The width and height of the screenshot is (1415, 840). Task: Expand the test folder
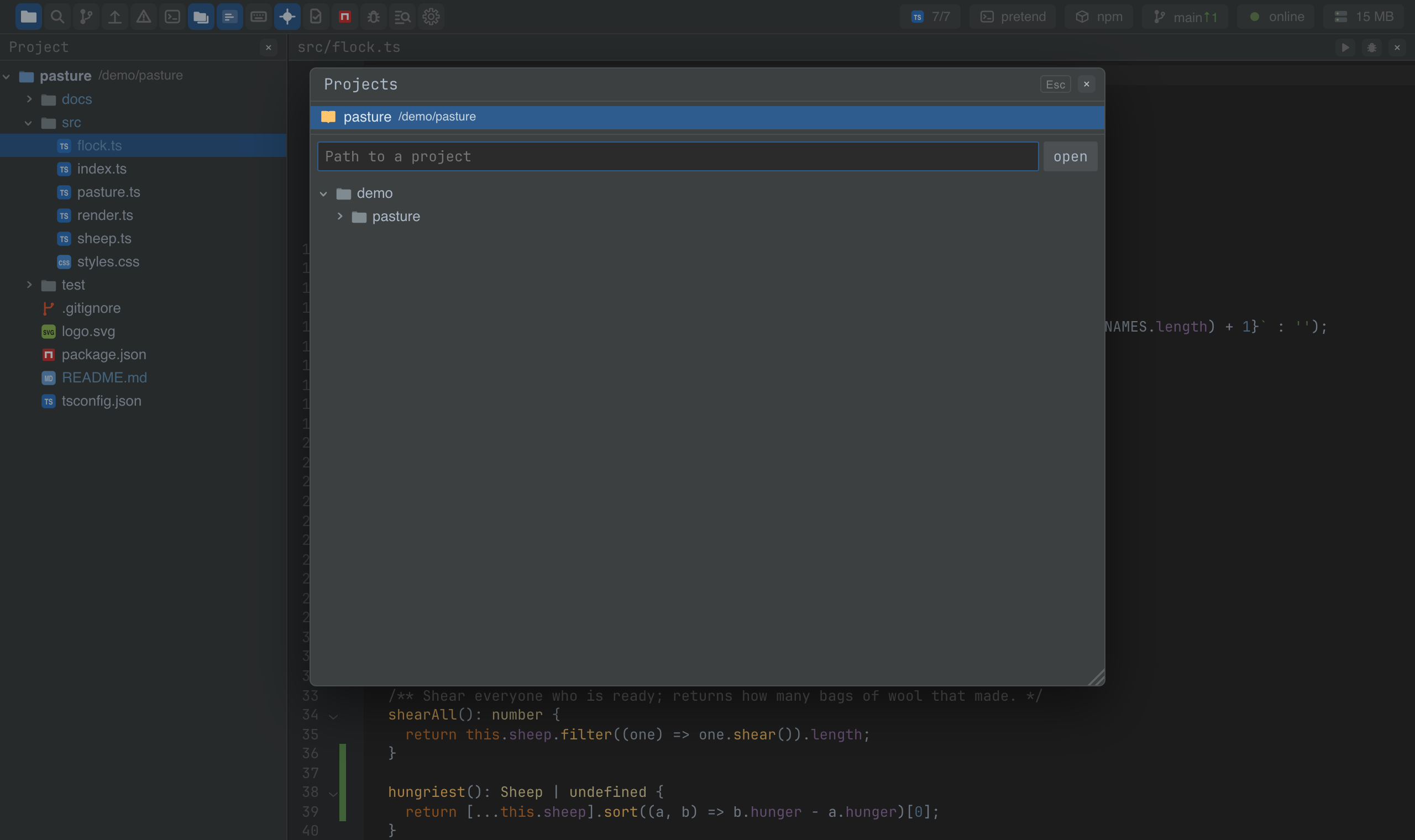coord(29,285)
